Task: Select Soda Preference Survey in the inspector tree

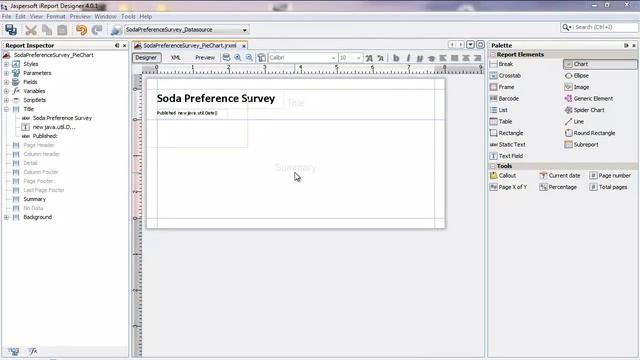Action: click(62, 118)
